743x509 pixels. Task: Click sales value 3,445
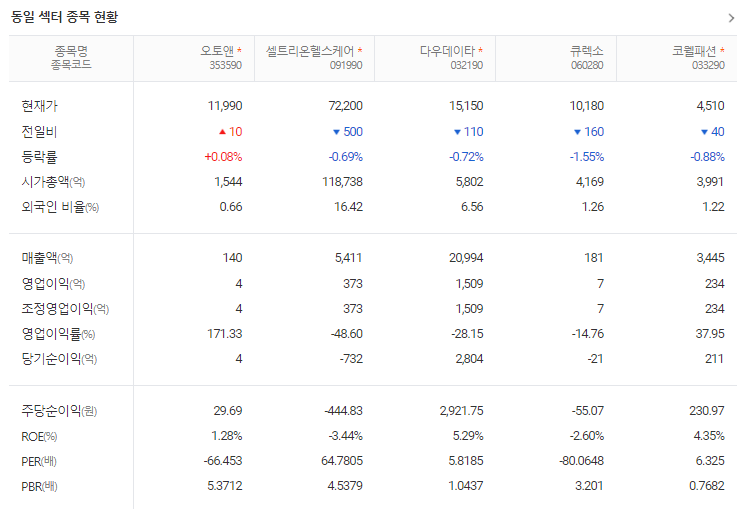point(710,258)
